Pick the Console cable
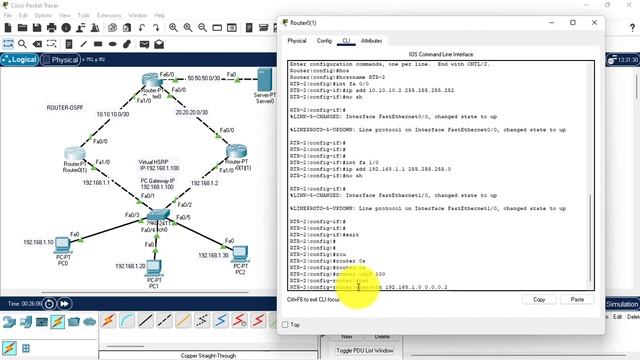 [x=127, y=321]
